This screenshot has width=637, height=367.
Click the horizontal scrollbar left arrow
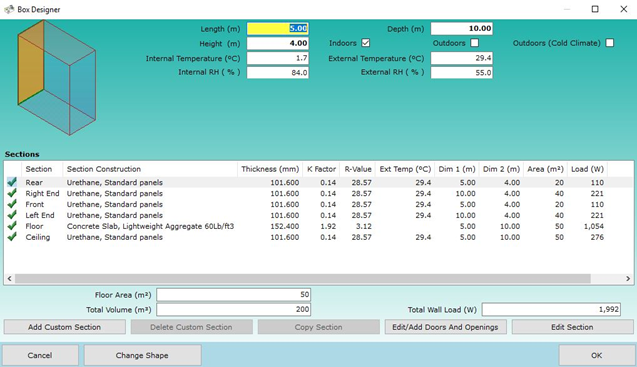(x=9, y=278)
